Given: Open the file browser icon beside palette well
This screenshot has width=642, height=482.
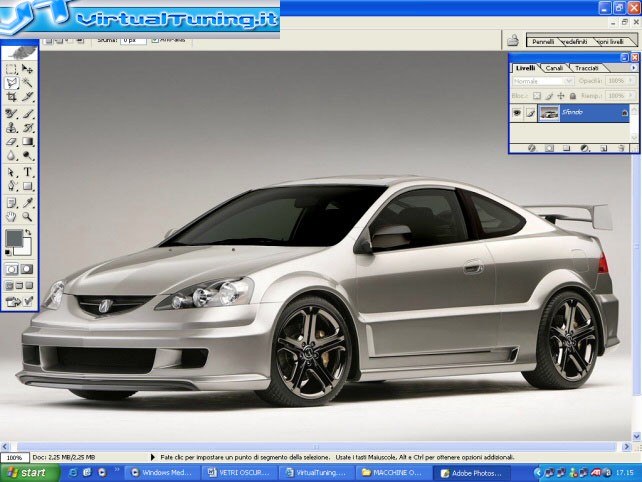Looking at the screenshot, I should coord(513,40).
